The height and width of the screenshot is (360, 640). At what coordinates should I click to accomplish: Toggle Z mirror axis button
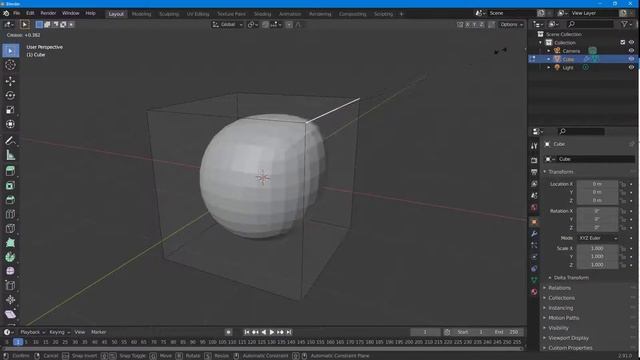(x=482, y=24)
